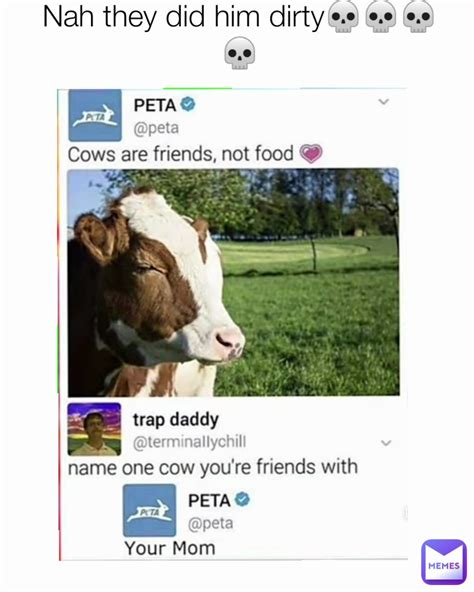This screenshot has height=592, width=474.
Task: Open the MEMES app logo badge
Action: pos(444,562)
